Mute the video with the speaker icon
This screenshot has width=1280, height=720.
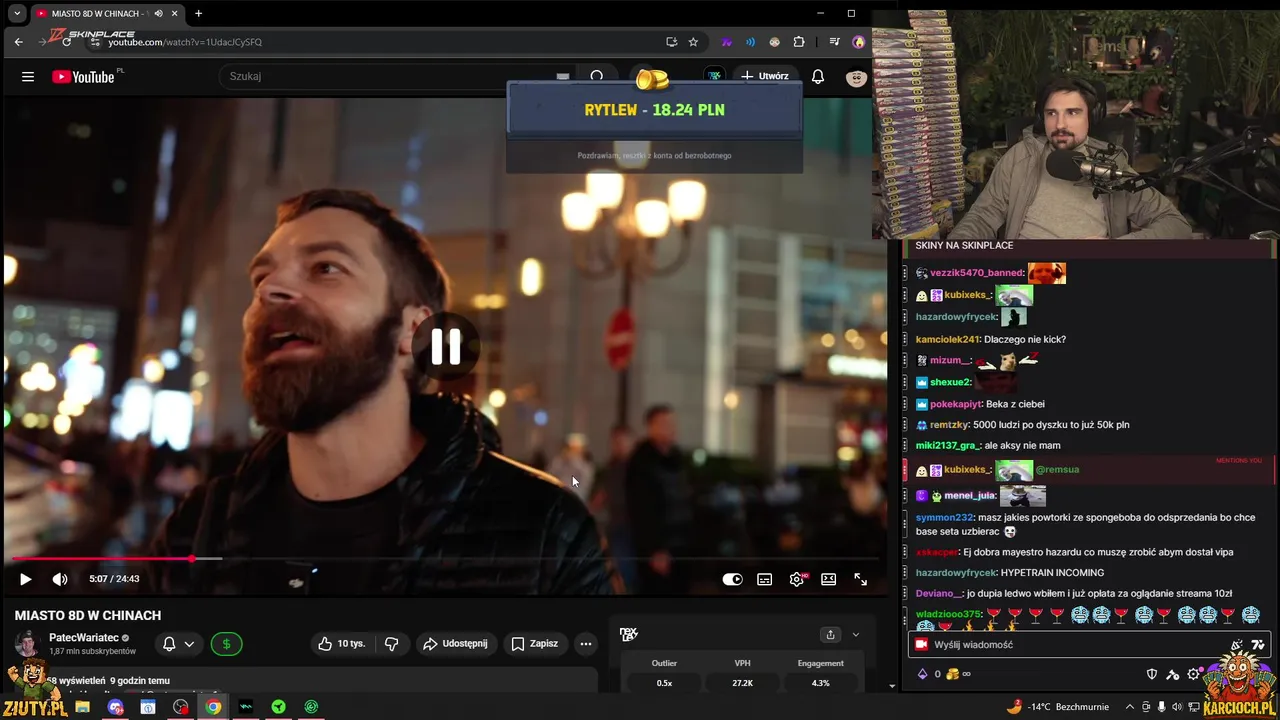click(60, 579)
